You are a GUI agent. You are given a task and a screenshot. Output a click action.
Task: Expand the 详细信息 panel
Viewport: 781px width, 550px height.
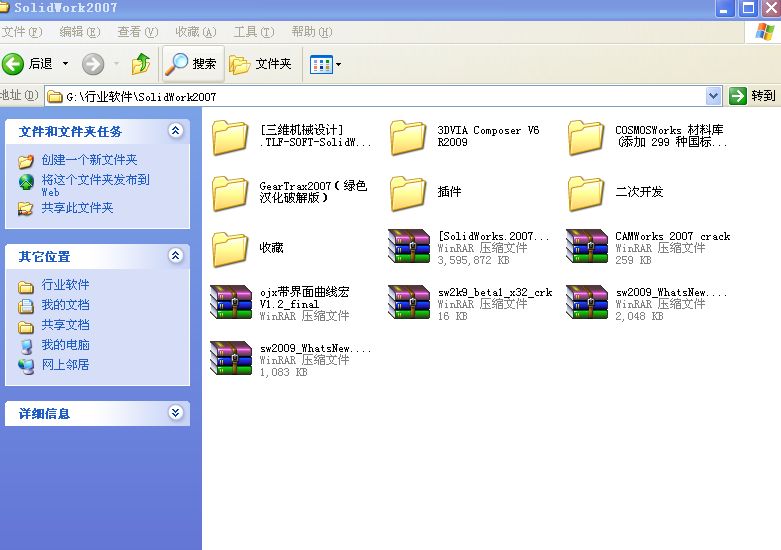[x=175, y=413]
